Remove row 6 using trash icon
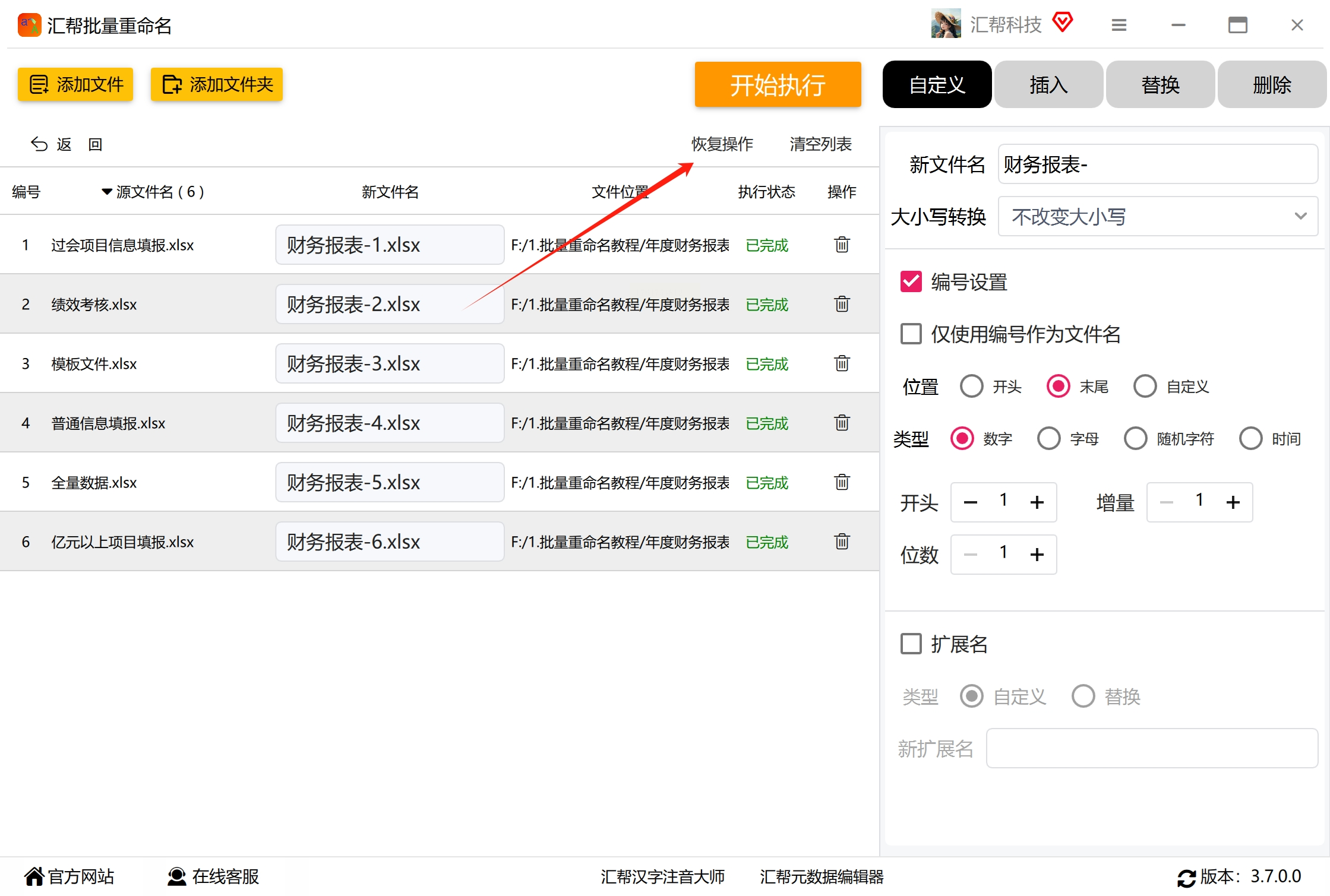 (842, 542)
